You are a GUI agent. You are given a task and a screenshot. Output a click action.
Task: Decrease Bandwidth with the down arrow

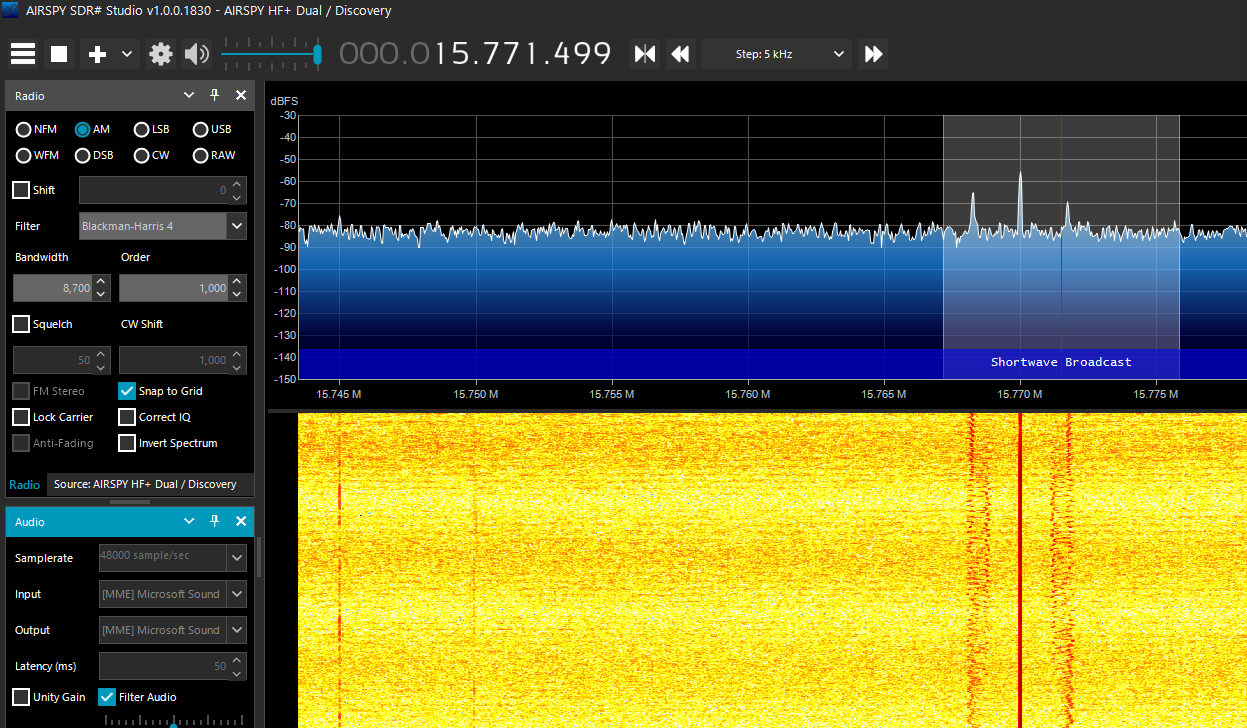101,295
